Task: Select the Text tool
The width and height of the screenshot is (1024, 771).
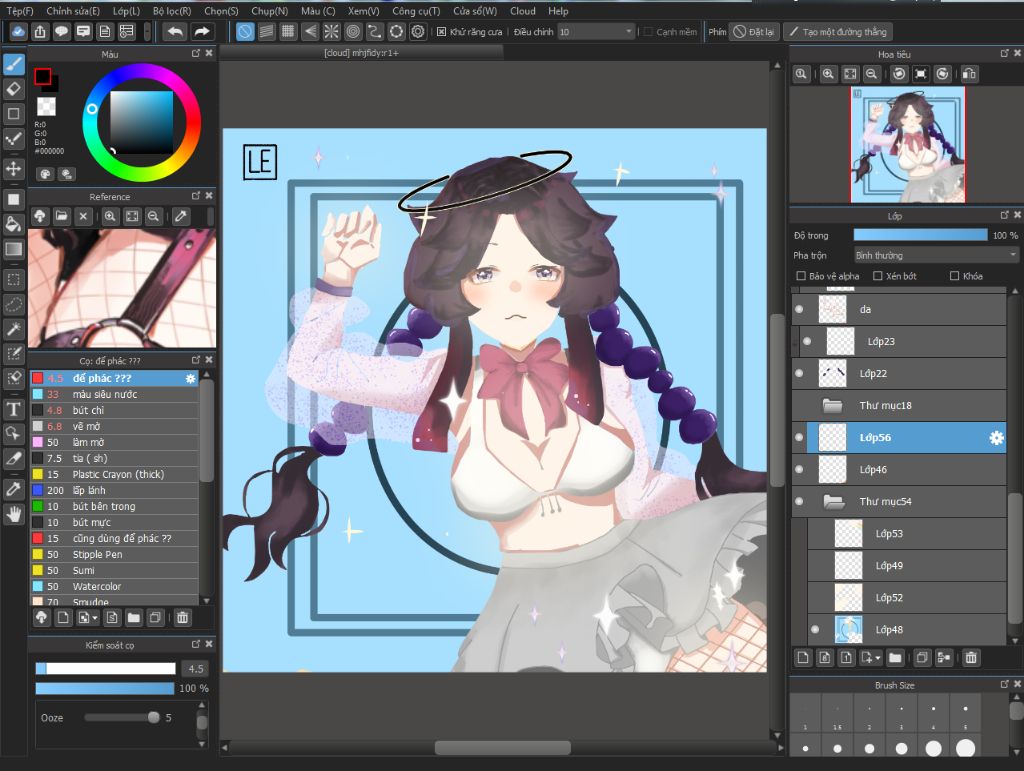Action: (x=14, y=409)
